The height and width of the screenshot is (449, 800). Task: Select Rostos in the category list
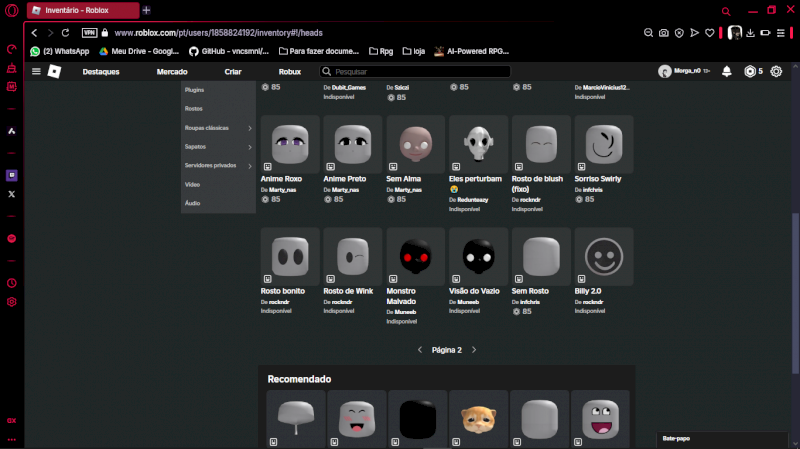pyautogui.click(x=194, y=108)
